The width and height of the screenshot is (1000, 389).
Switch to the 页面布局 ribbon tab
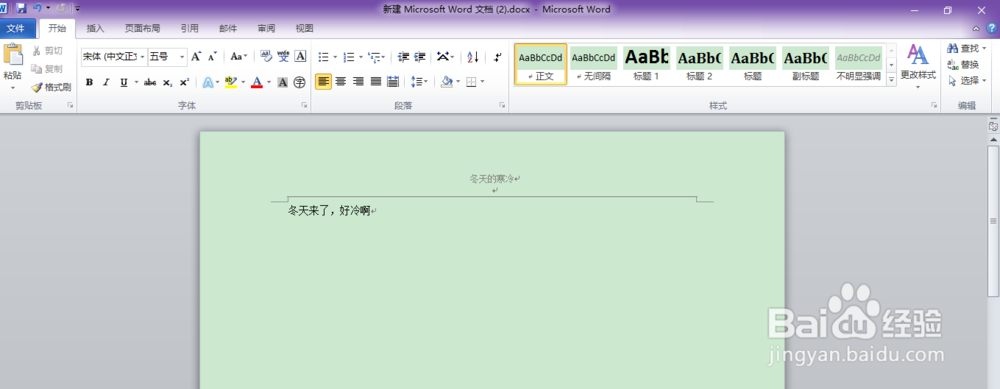[x=142, y=29]
